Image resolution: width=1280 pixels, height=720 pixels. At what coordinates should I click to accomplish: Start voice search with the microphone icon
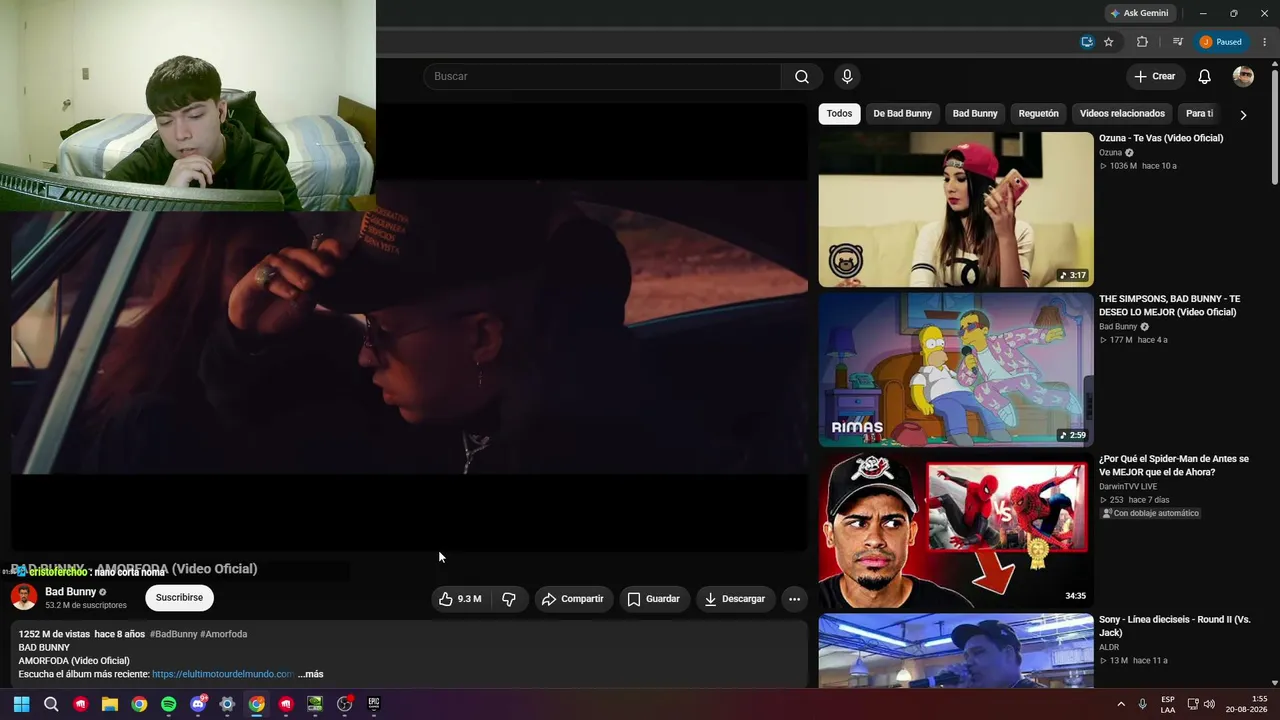(x=847, y=77)
